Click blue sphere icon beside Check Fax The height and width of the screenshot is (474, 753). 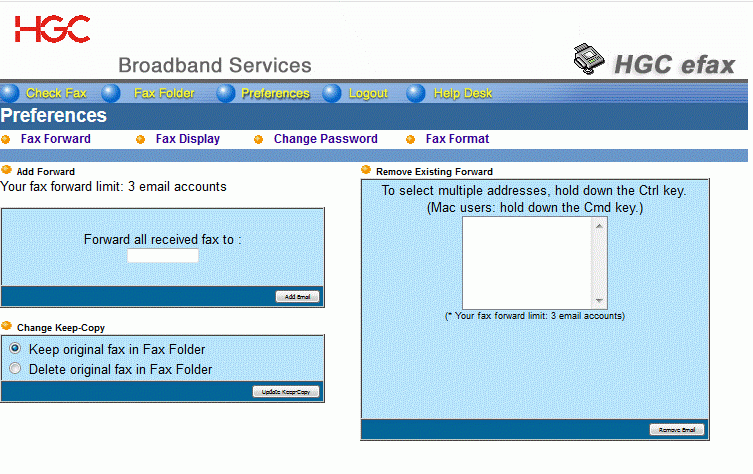pos(10,93)
